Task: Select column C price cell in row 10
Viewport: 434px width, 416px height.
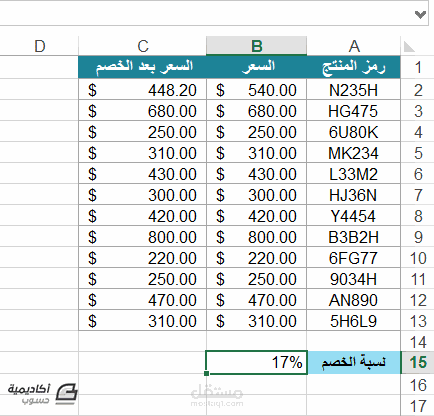Action: [x=143, y=258]
